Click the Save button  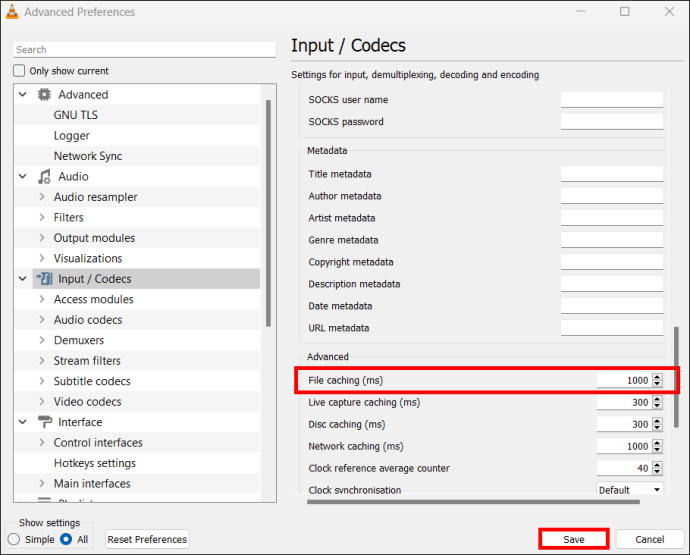pos(574,539)
